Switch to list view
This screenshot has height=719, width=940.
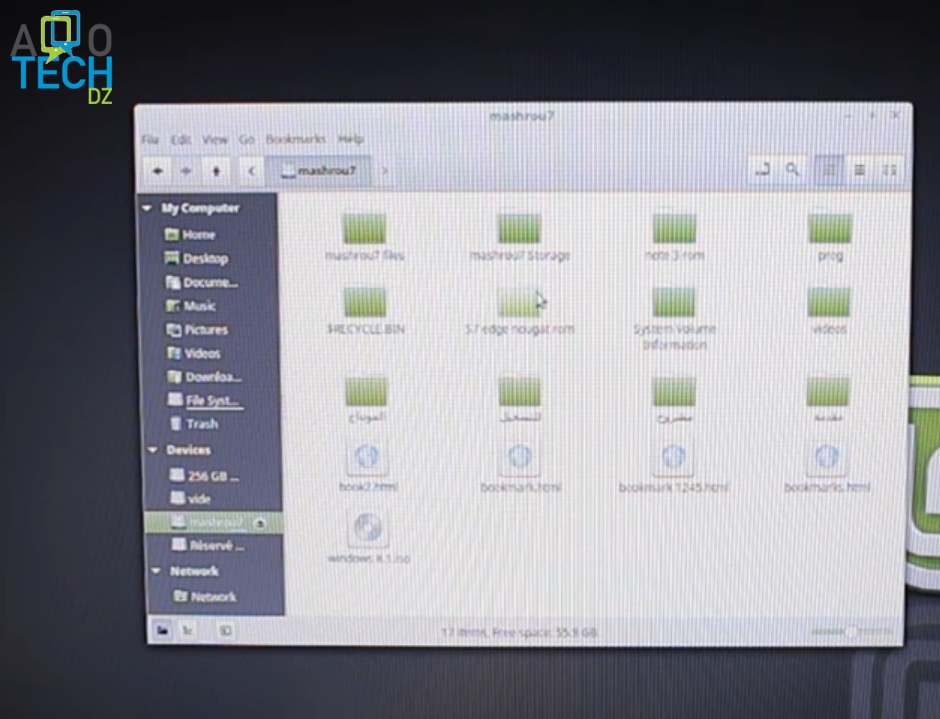coord(859,170)
